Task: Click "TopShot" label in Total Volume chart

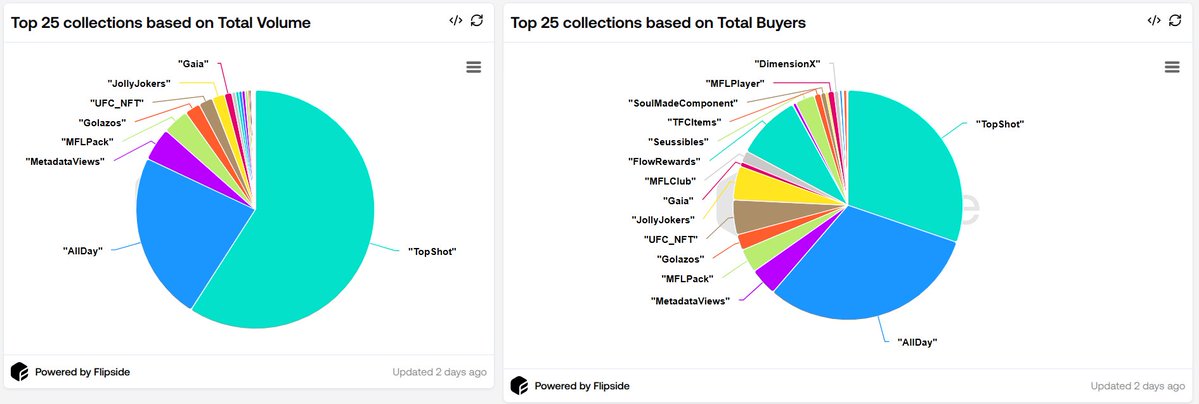Action: (433, 250)
